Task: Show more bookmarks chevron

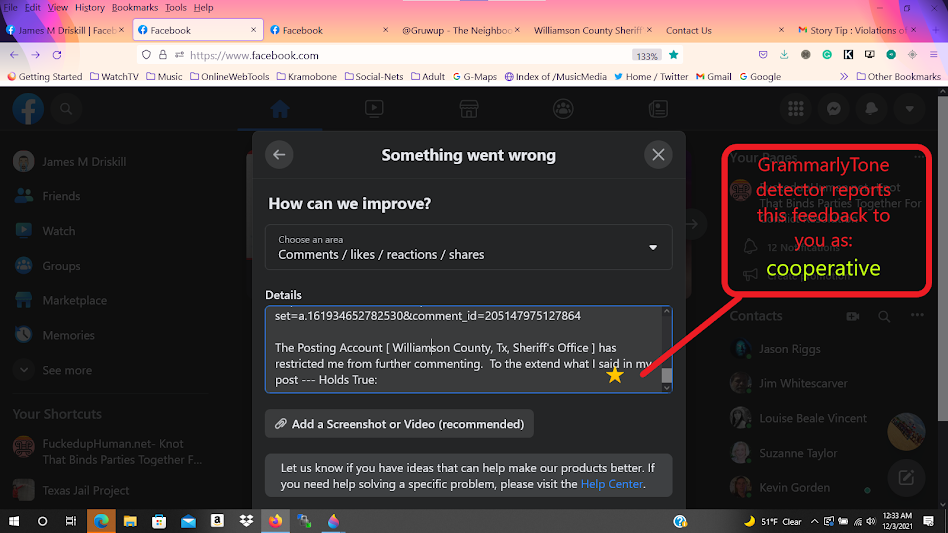Action: tap(844, 77)
